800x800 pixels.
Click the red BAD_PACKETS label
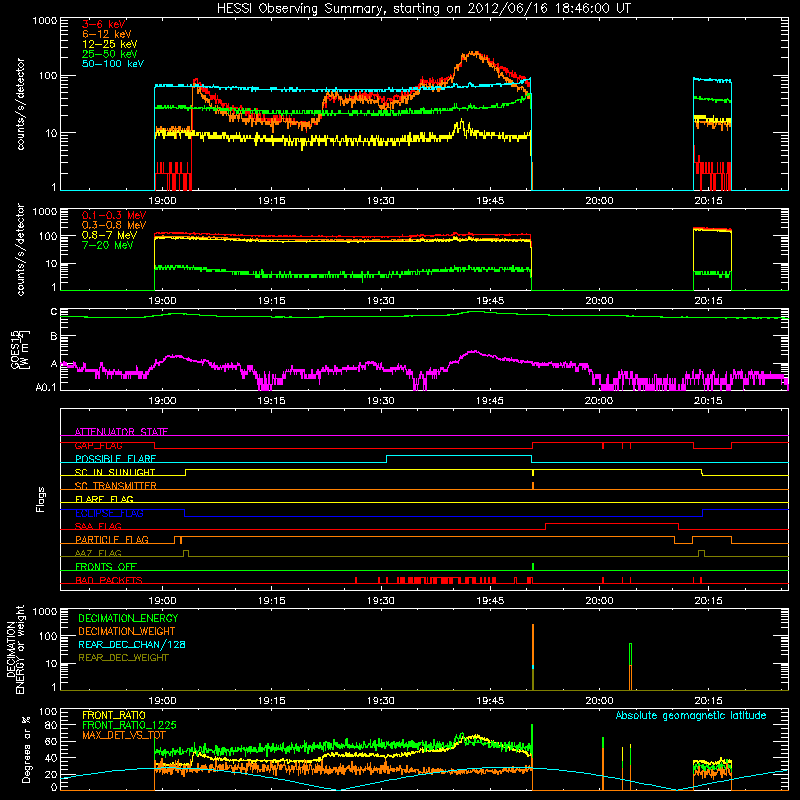click(x=109, y=580)
